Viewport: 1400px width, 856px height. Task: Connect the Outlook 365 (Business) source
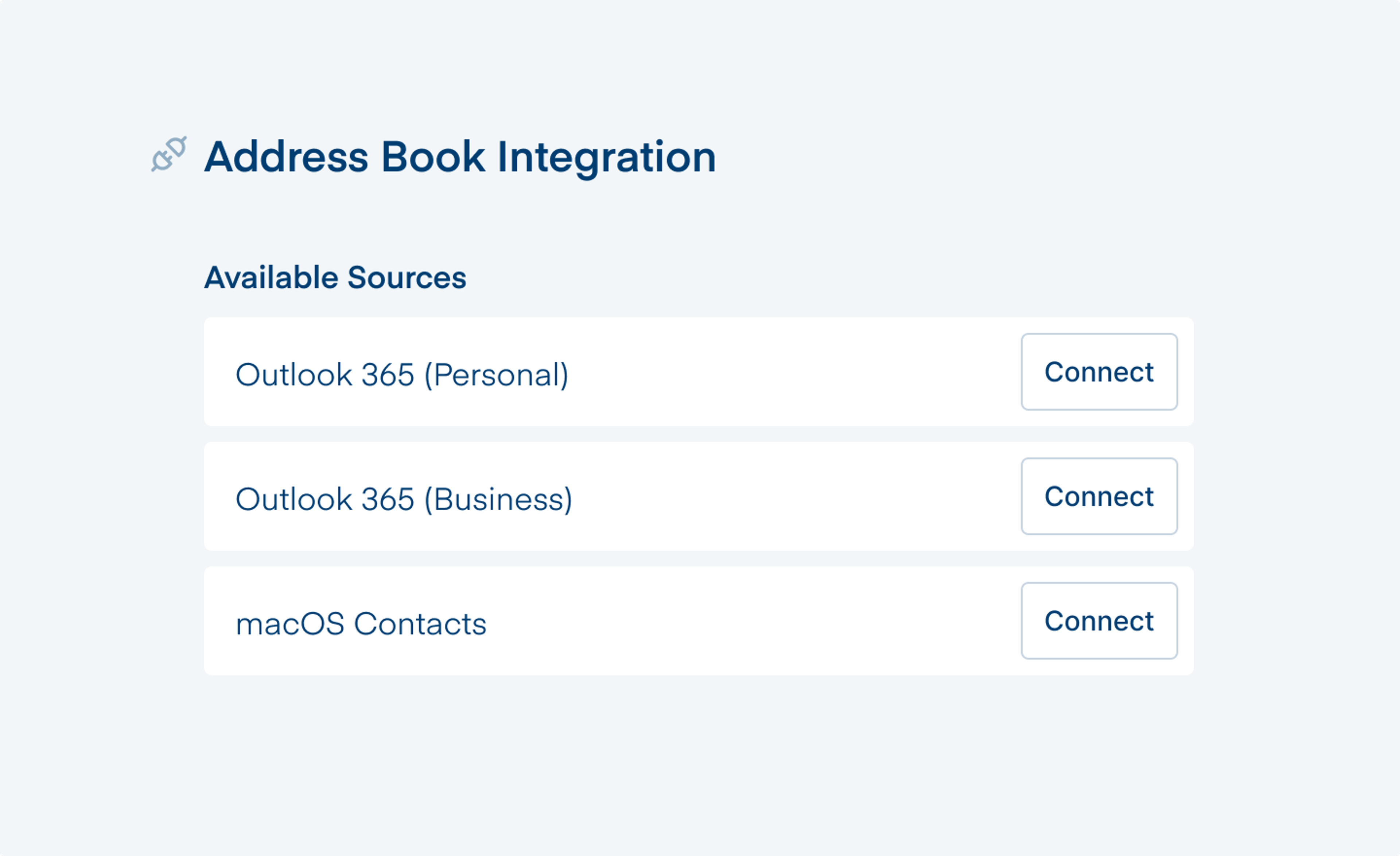[x=1098, y=496]
